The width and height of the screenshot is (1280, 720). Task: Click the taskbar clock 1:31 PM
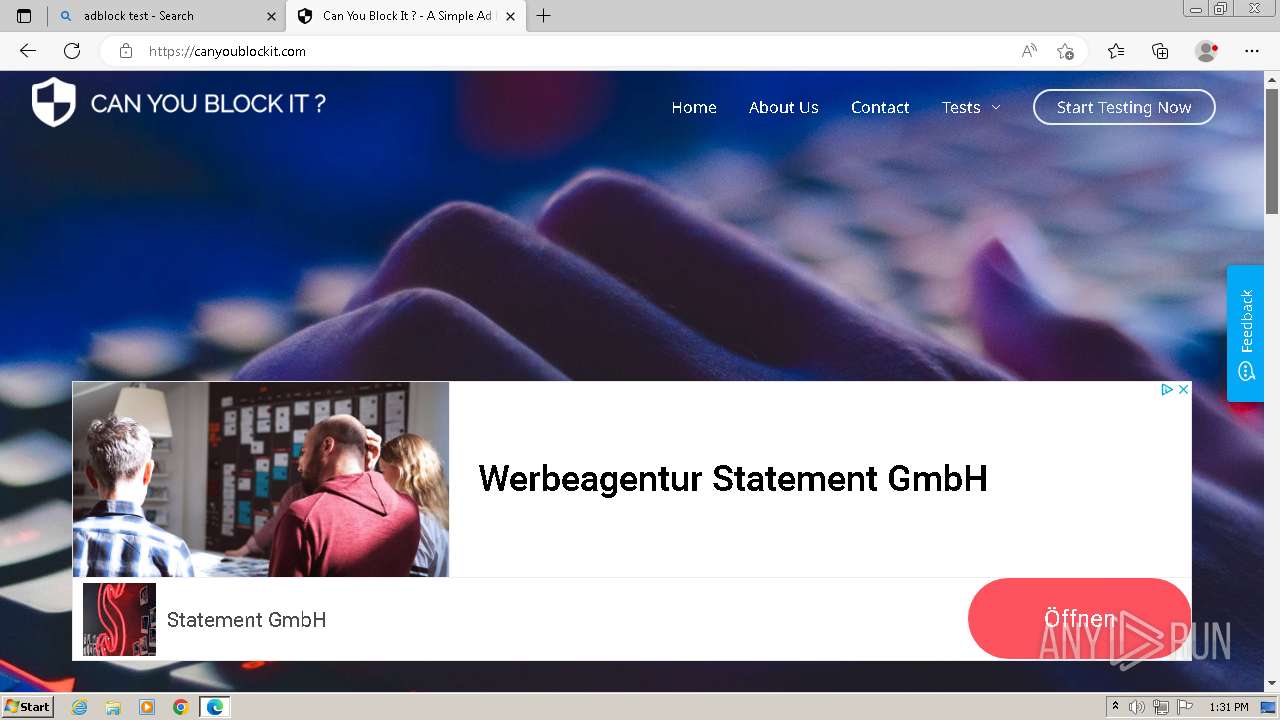coord(1229,707)
